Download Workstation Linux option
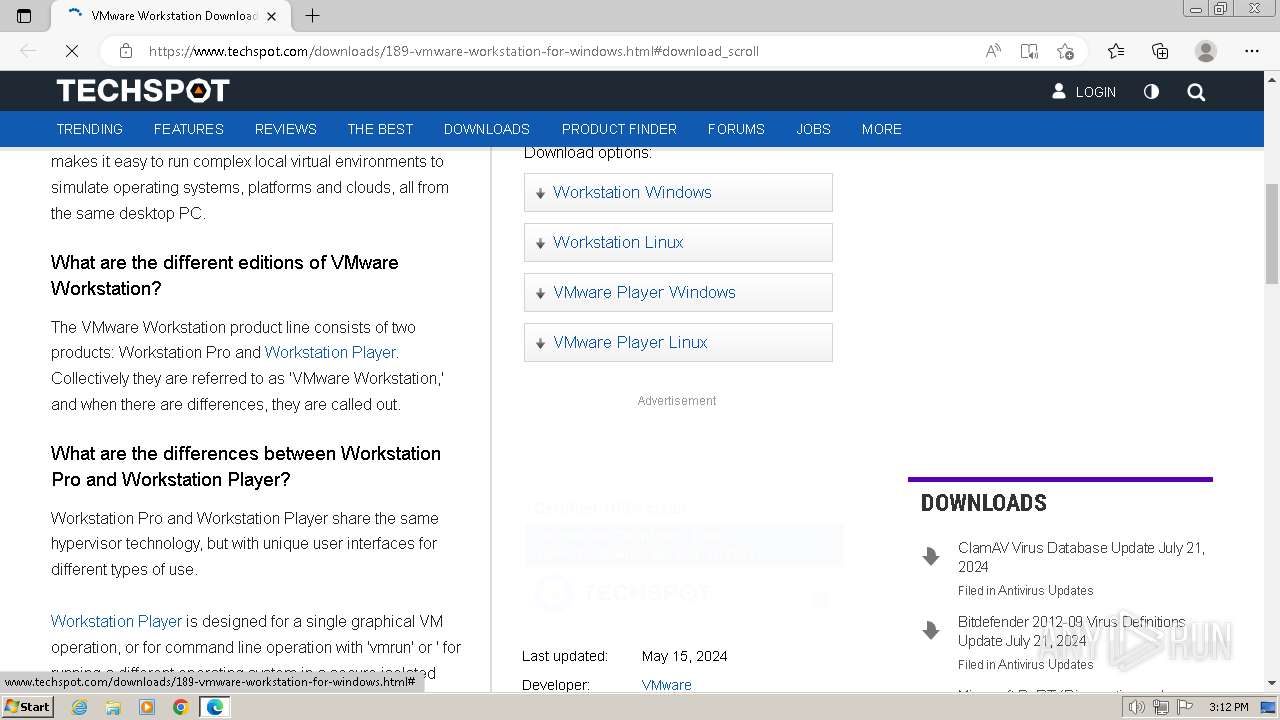The image size is (1280, 720). pyautogui.click(x=678, y=242)
